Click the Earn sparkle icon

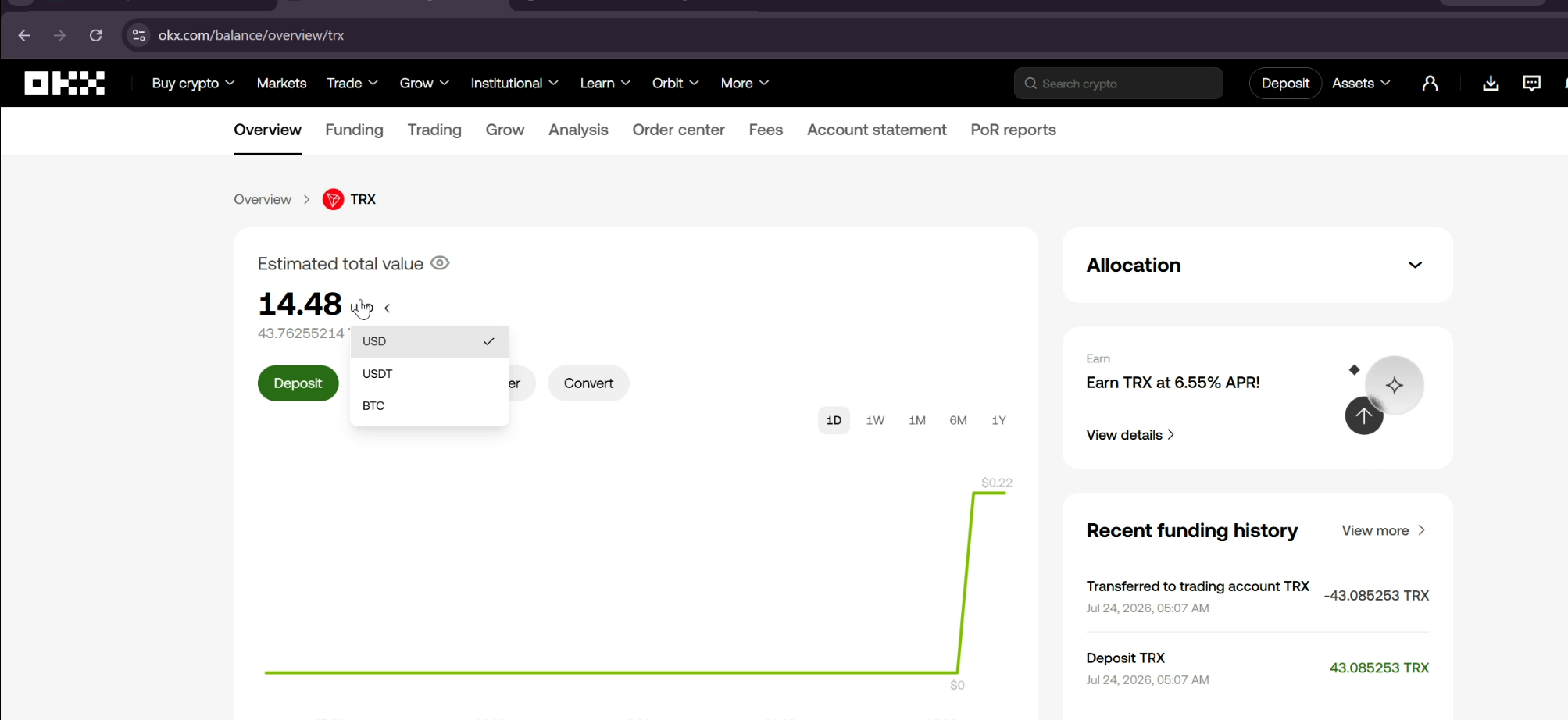click(1395, 385)
